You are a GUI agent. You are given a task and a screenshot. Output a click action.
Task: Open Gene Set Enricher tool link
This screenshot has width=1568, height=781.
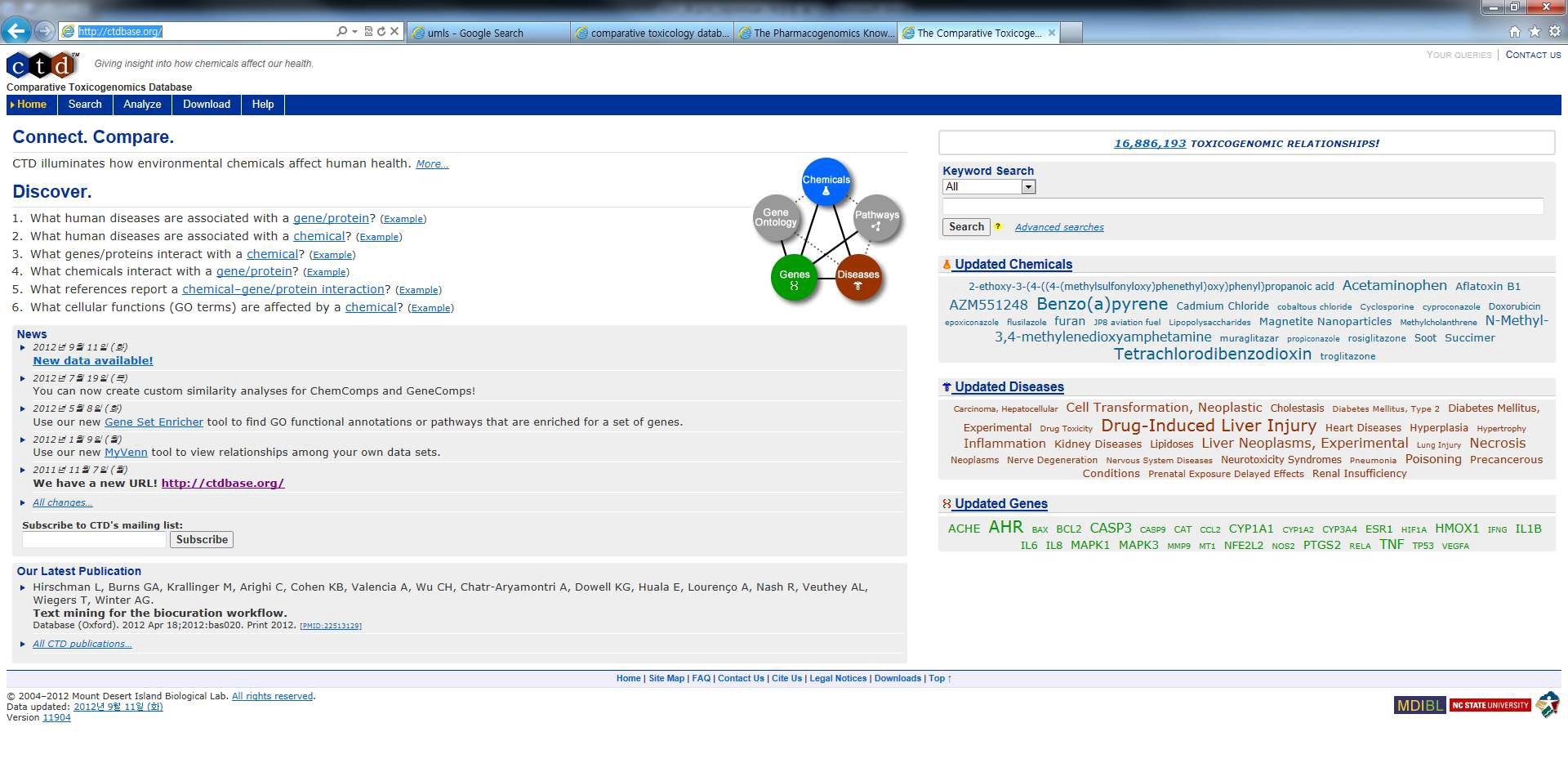(x=154, y=422)
